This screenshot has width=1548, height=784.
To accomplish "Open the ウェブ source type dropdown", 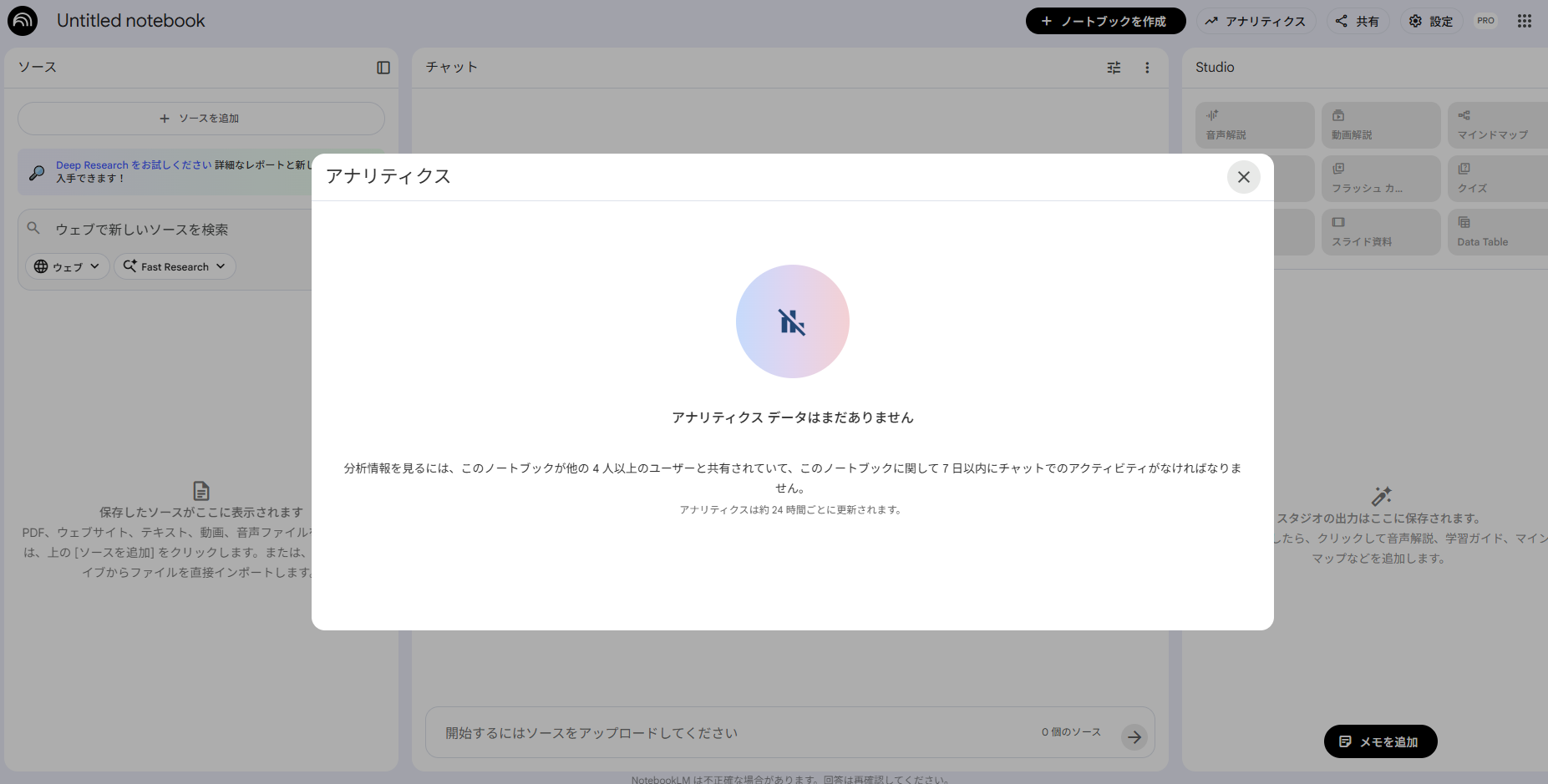I will (67, 266).
